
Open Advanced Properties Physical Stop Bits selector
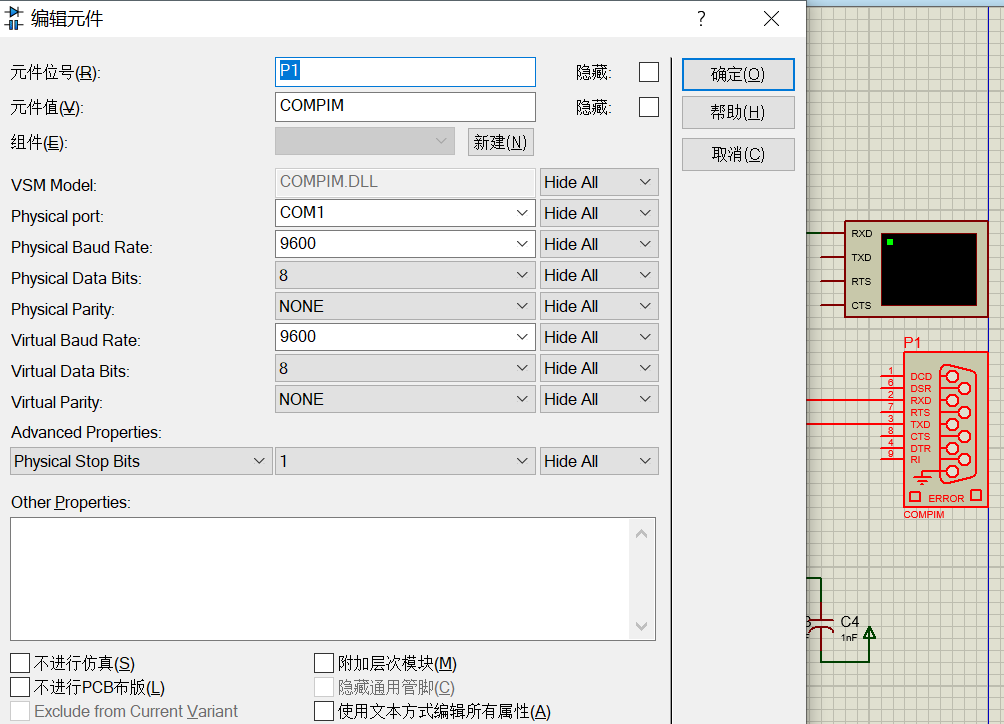tap(141, 461)
